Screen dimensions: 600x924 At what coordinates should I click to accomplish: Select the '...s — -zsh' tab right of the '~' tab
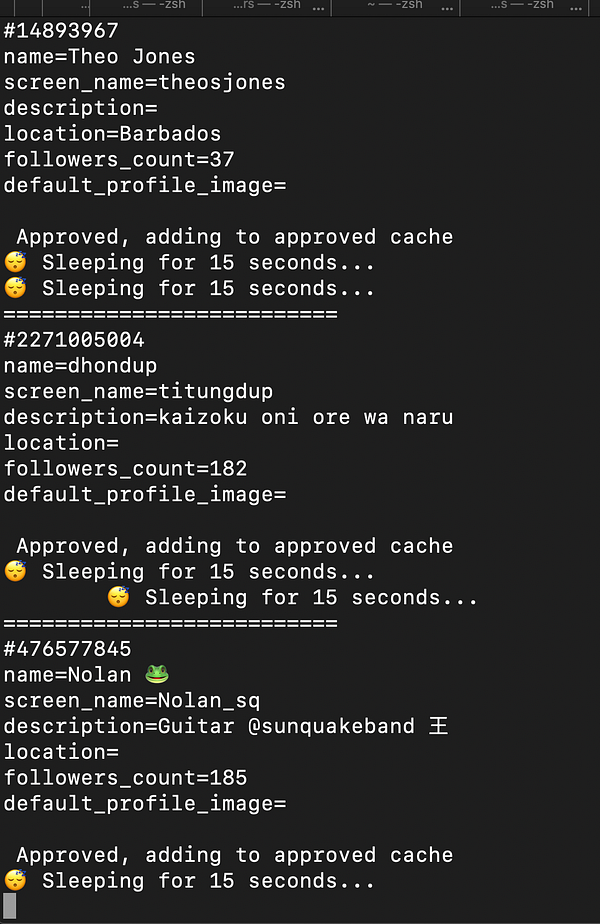523,6
